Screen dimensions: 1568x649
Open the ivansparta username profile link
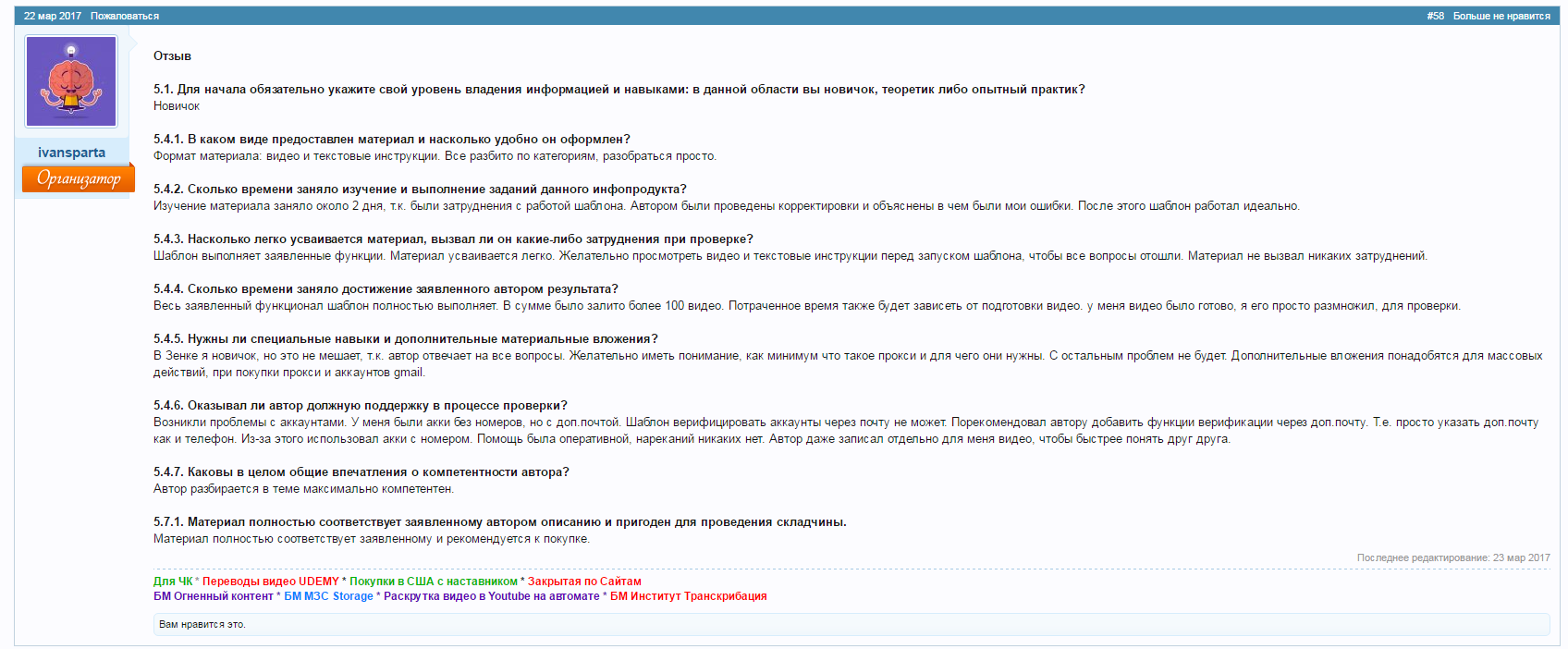(71, 153)
